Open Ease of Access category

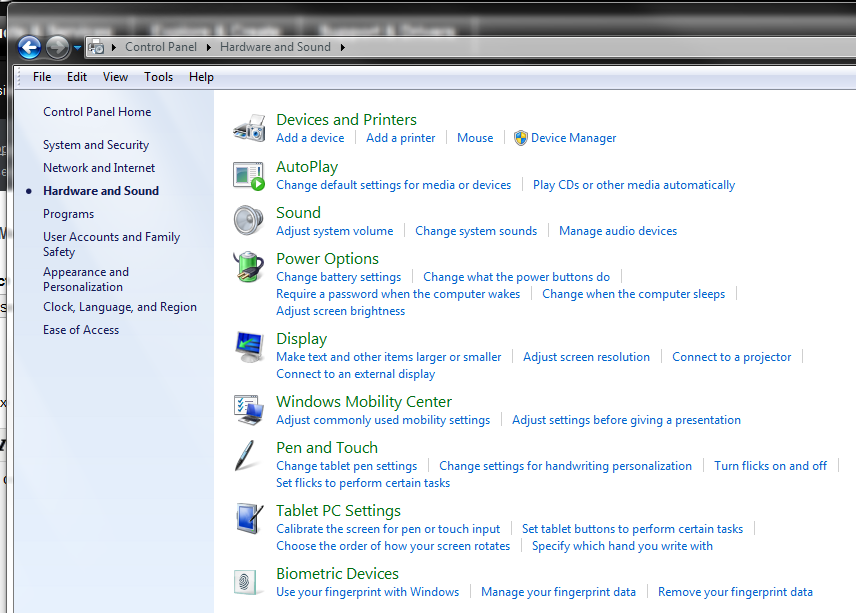81,330
